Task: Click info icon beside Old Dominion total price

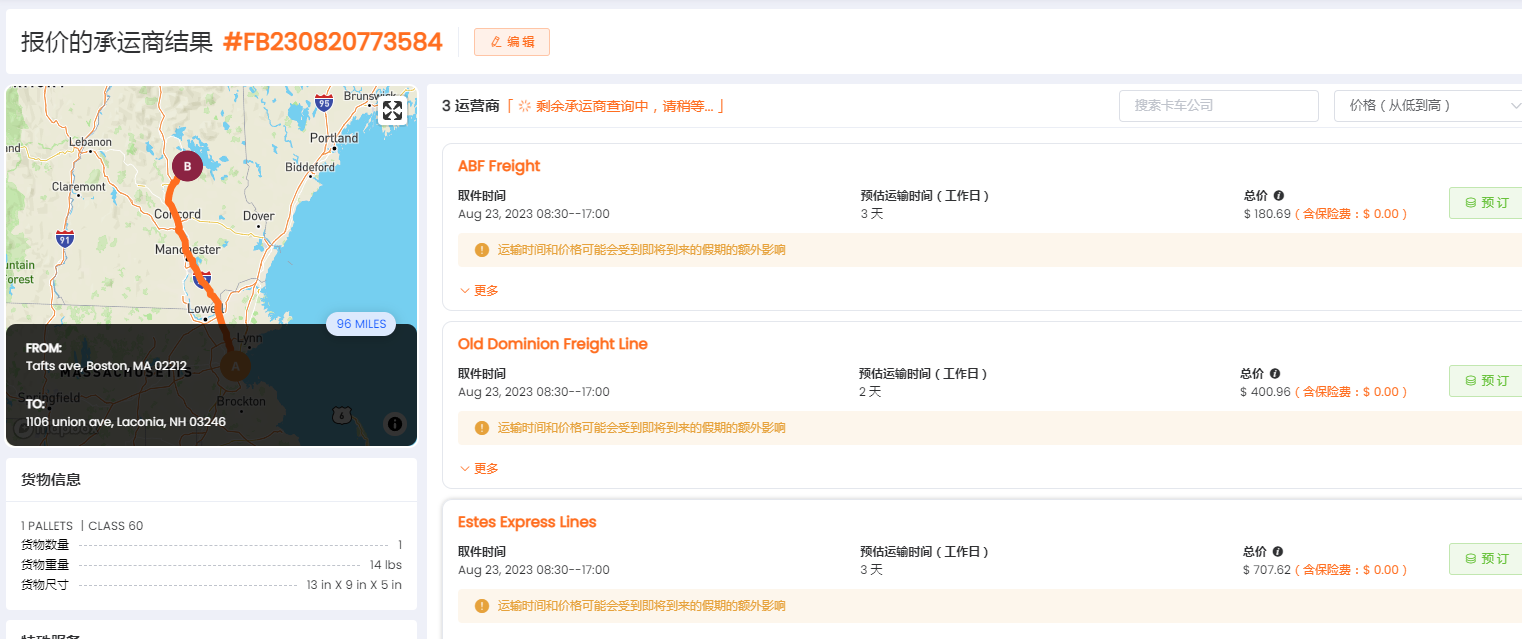Action: tap(1274, 374)
